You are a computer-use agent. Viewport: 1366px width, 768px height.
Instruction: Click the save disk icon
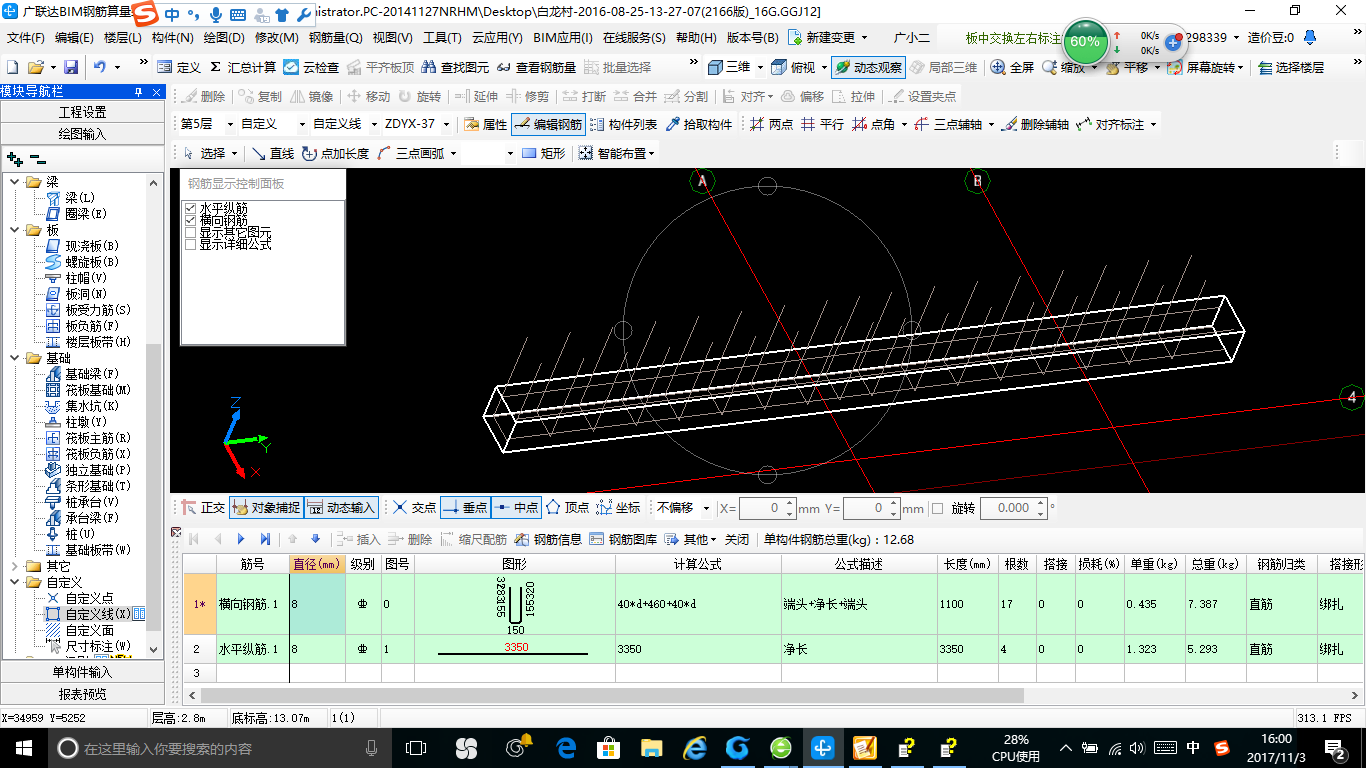(71, 67)
